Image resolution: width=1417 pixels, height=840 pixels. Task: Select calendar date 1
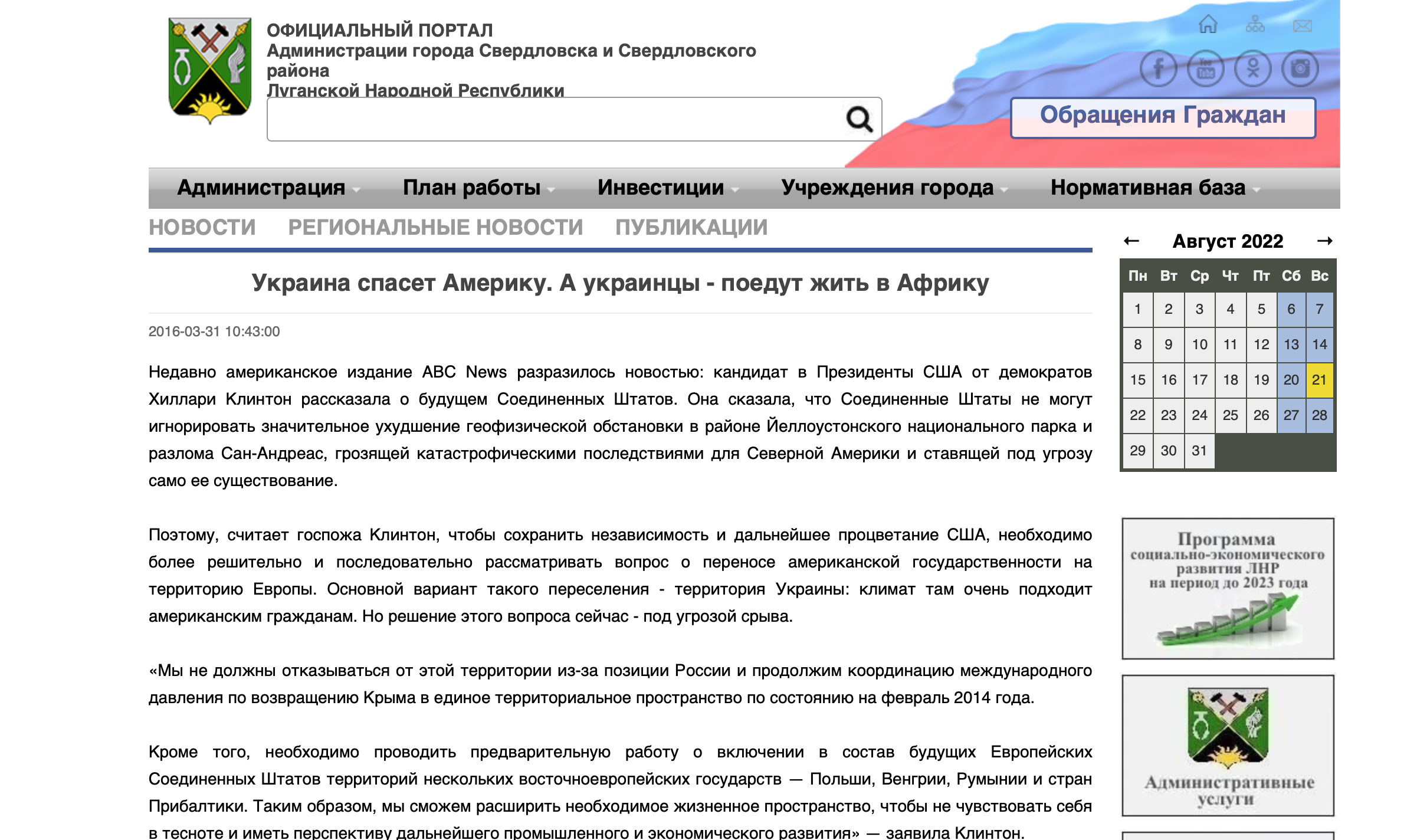[x=1138, y=309]
